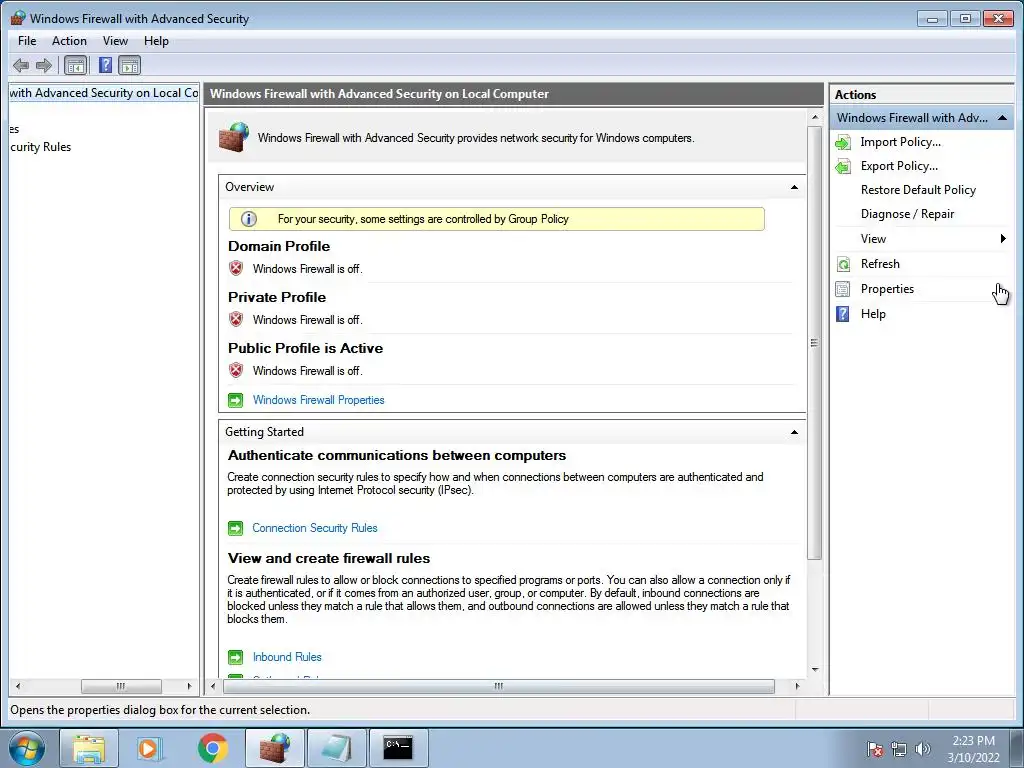Image resolution: width=1024 pixels, height=768 pixels.
Task: Open the Action Center flag icon
Action: pos(874,749)
